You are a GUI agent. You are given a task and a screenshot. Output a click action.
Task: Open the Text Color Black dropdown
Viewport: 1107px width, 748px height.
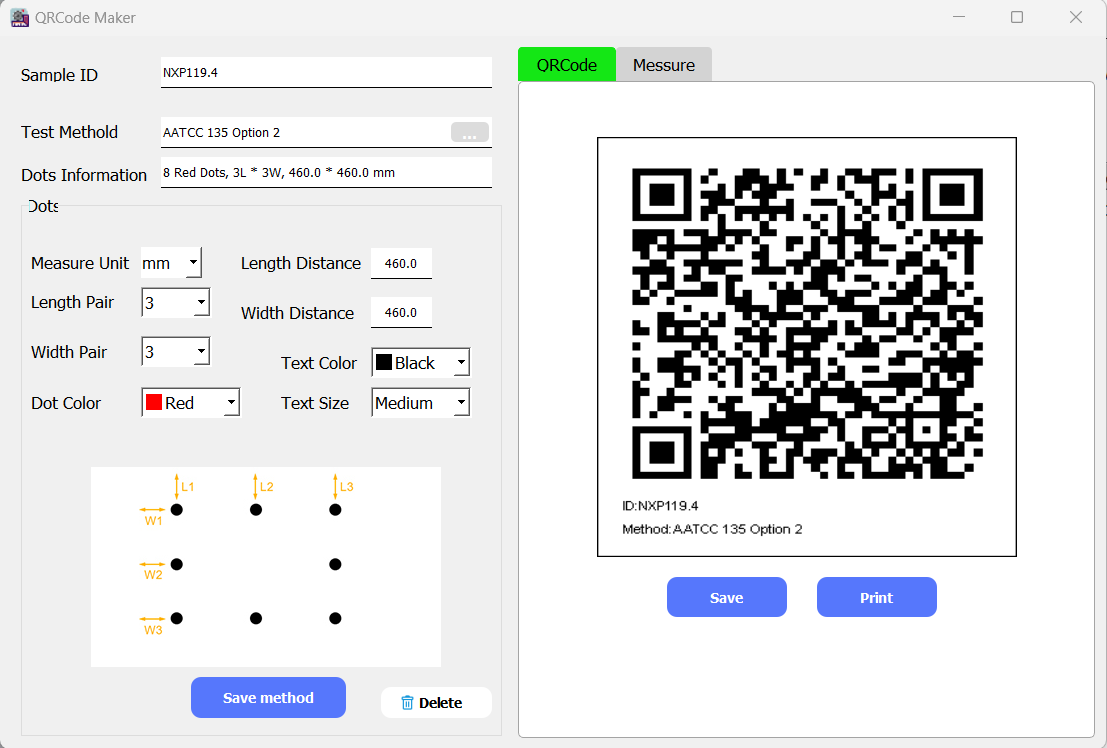(x=421, y=363)
